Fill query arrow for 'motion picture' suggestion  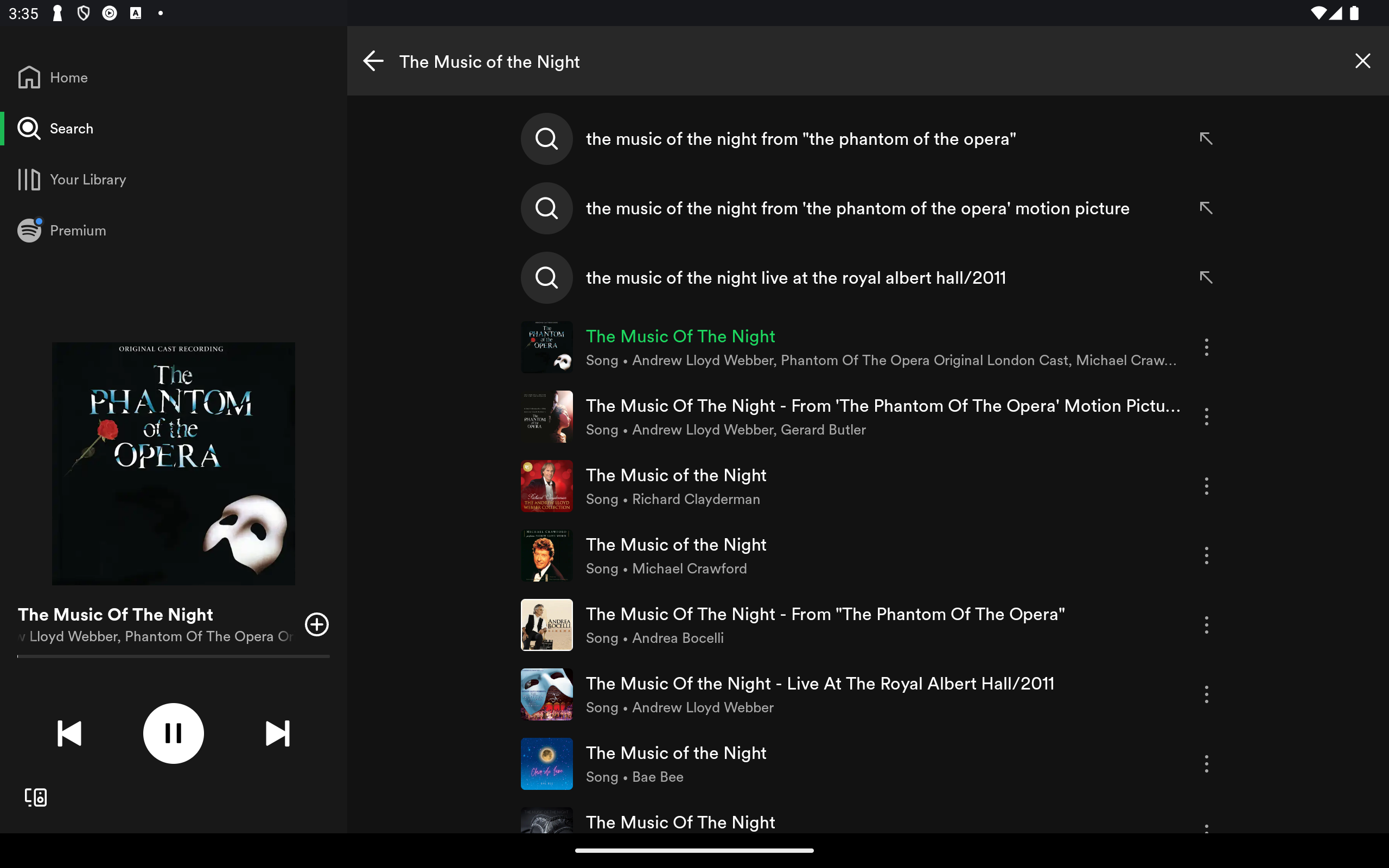coord(1206,208)
